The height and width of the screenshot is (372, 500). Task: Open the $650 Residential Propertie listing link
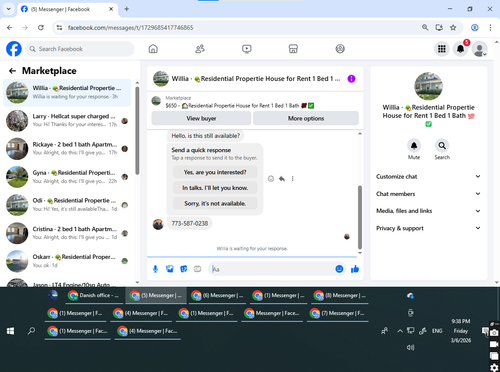tap(240, 106)
